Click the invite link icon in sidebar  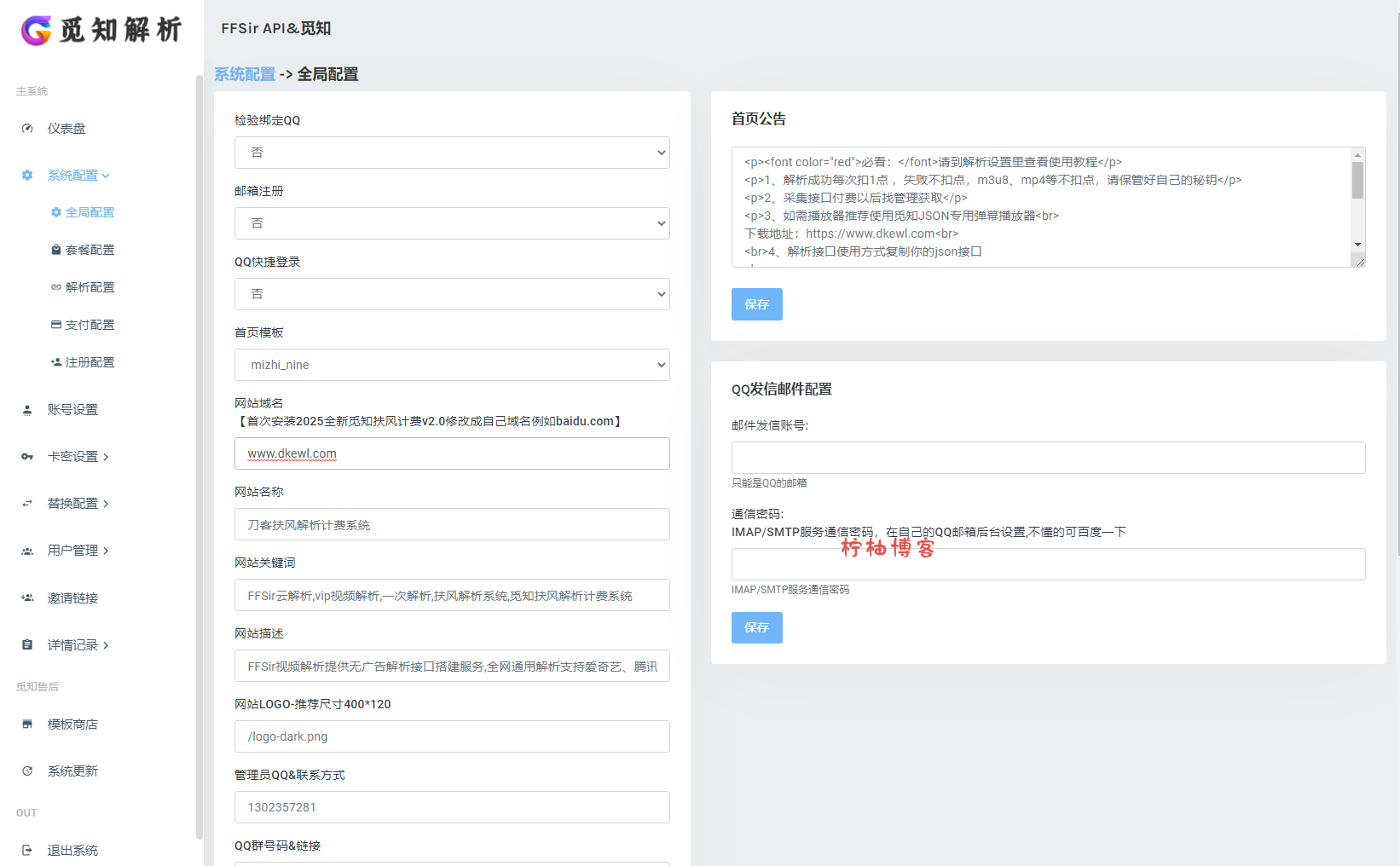27,598
